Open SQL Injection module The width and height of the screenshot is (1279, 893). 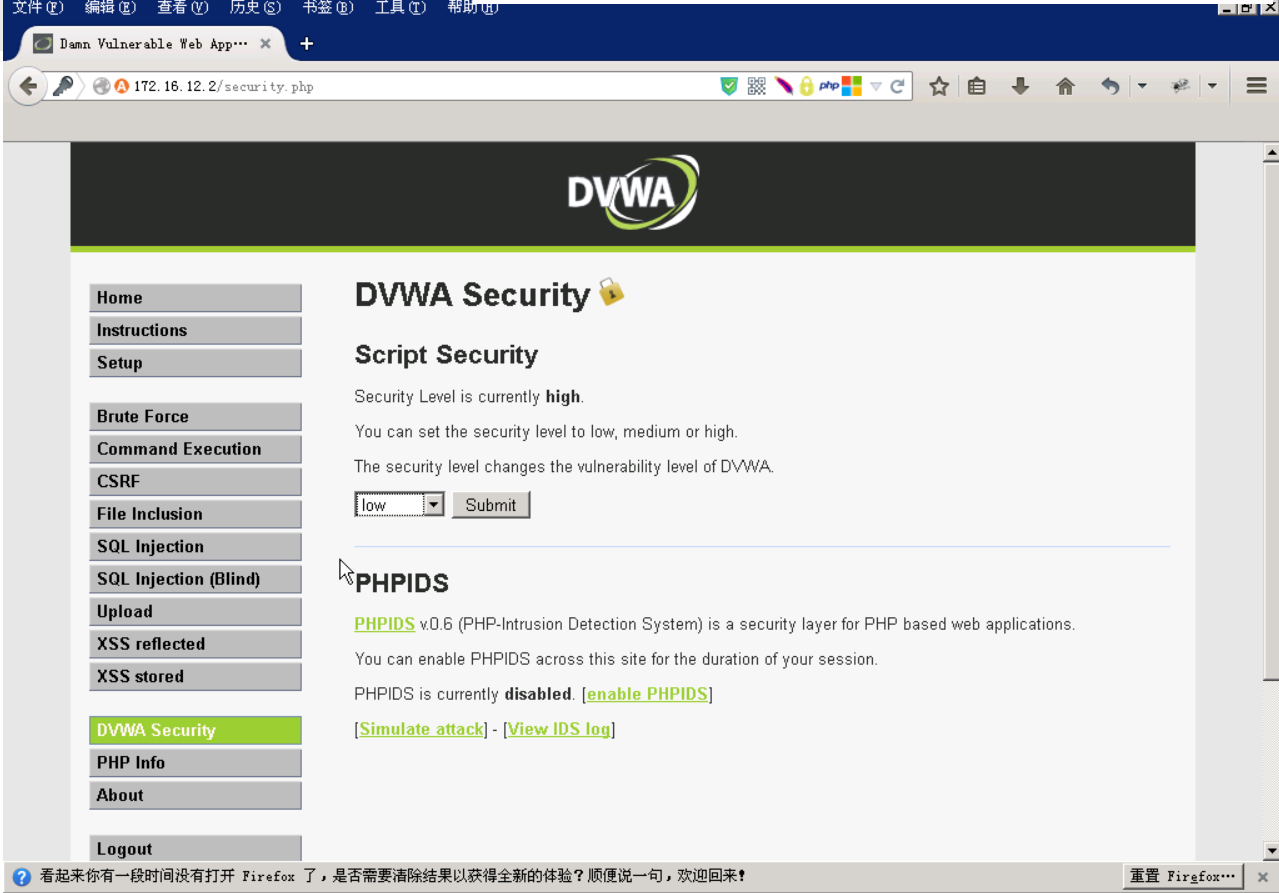tap(195, 547)
